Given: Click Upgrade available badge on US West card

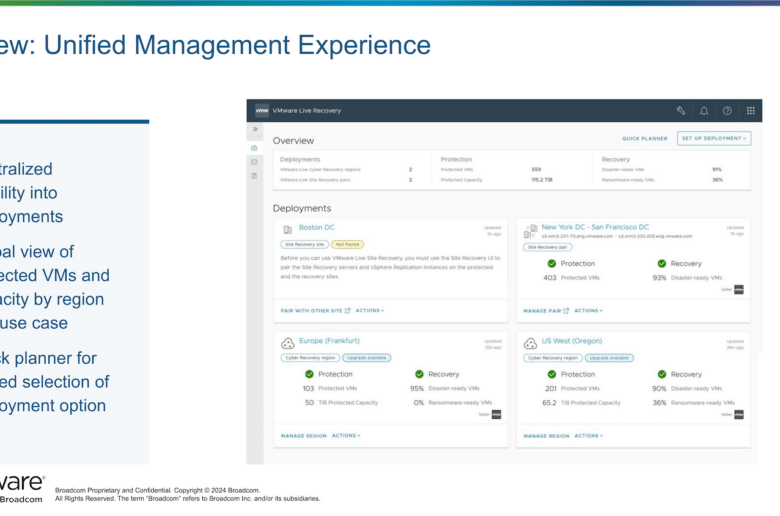Looking at the screenshot, I should pyautogui.click(x=609, y=358).
